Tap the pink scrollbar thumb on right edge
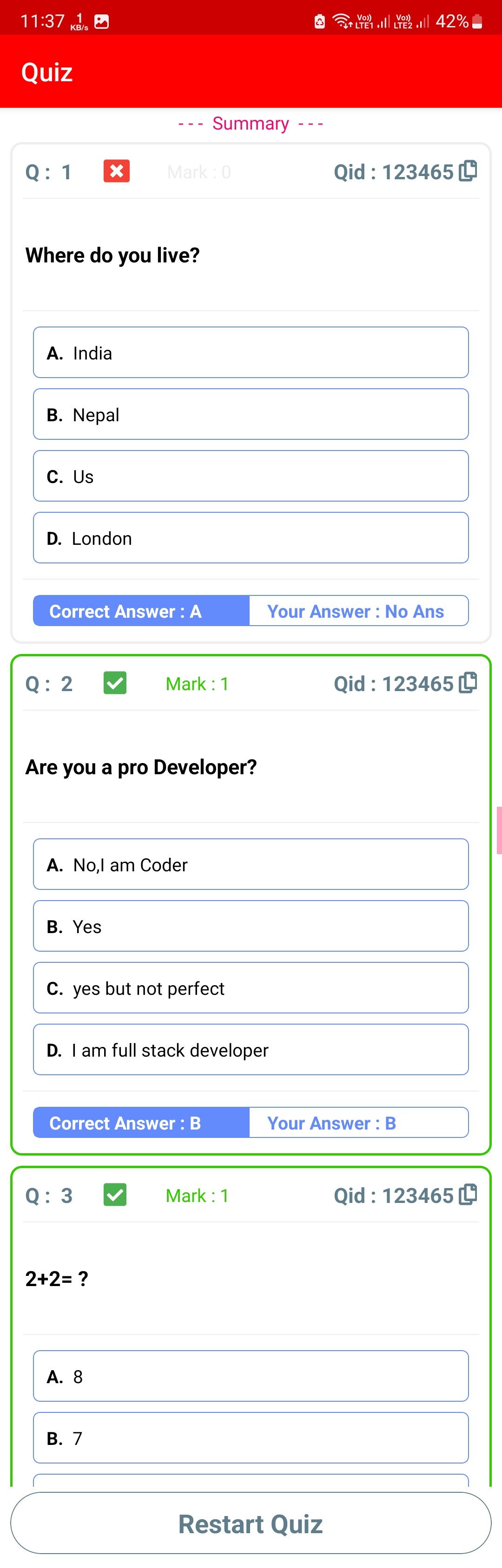Screen dimensions: 502x1568 coord(499,830)
